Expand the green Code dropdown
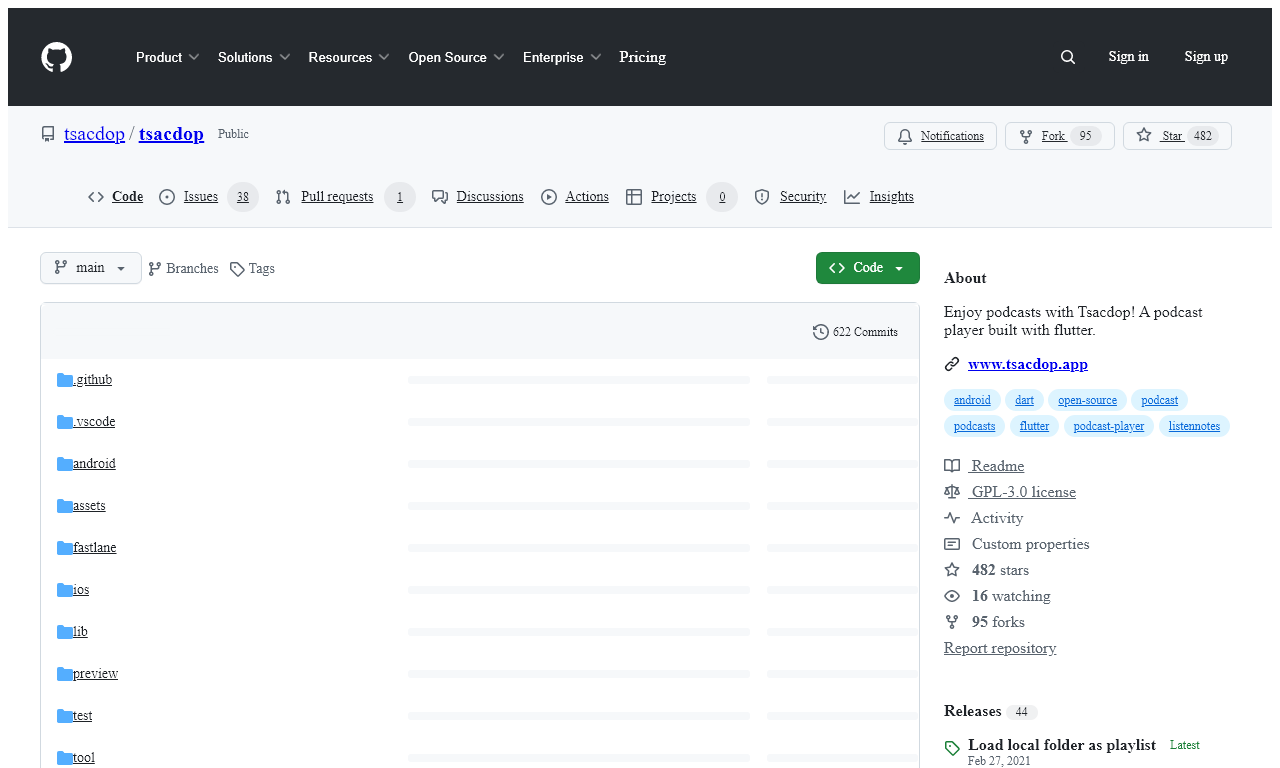The image size is (1280, 768). [x=867, y=268]
